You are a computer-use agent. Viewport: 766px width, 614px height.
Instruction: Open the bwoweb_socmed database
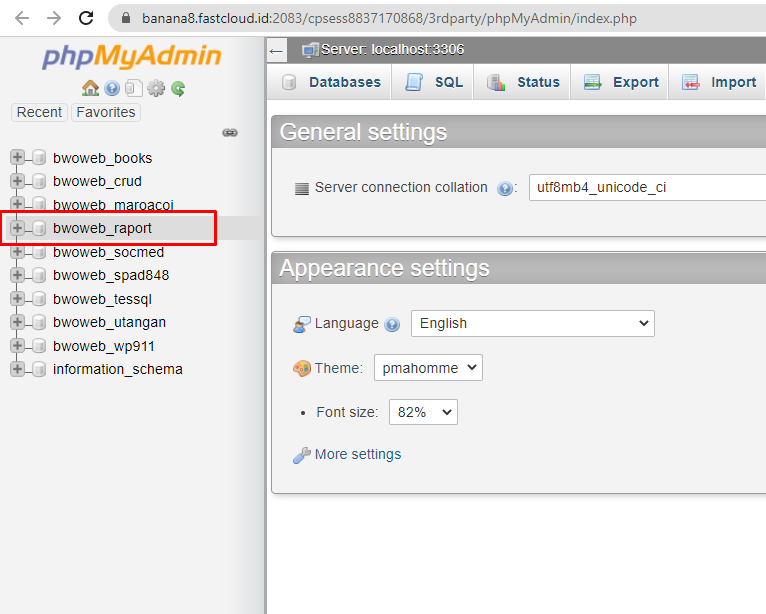(x=108, y=252)
